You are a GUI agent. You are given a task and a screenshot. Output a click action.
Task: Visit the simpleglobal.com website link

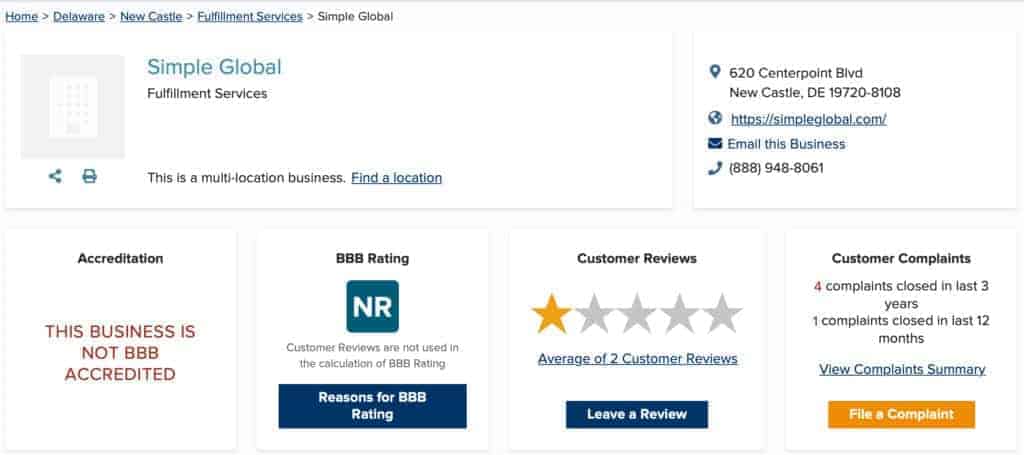click(x=808, y=119)
